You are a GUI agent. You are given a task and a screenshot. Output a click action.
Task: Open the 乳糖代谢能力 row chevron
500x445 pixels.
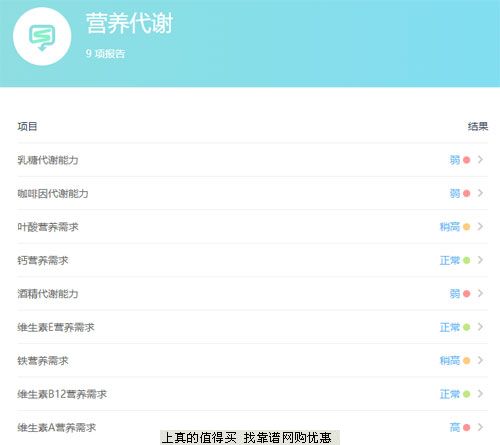coord(480,160)
